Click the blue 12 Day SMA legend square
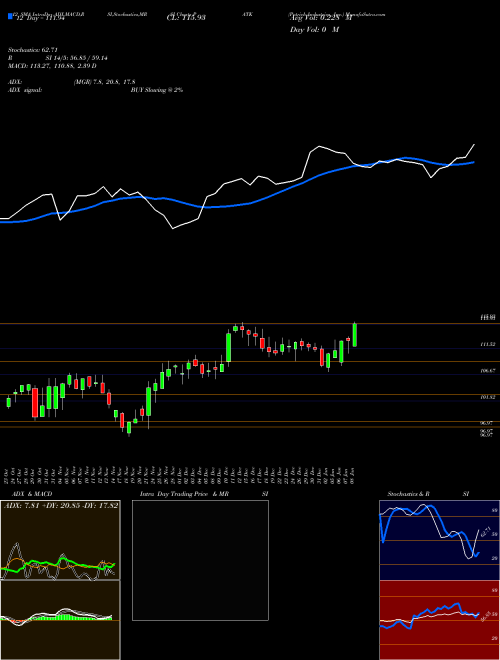Image resolution: width=500 pixels, height=660 pixels. click(10, 16)
